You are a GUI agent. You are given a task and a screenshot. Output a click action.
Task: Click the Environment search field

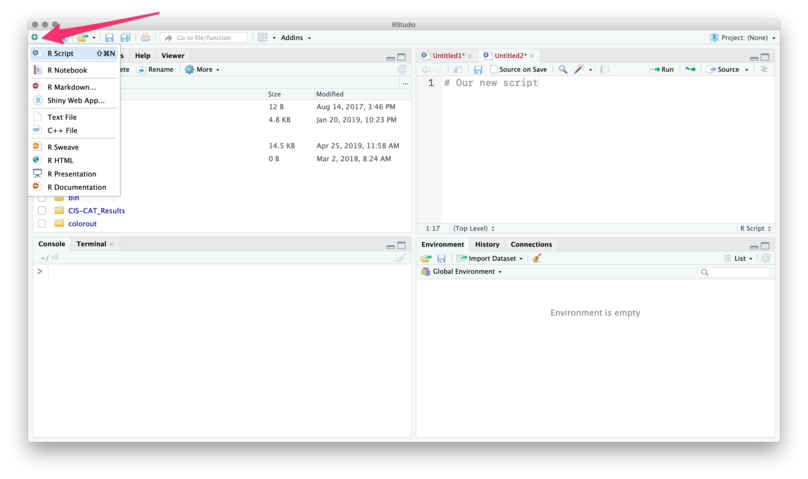click(734, 272)
